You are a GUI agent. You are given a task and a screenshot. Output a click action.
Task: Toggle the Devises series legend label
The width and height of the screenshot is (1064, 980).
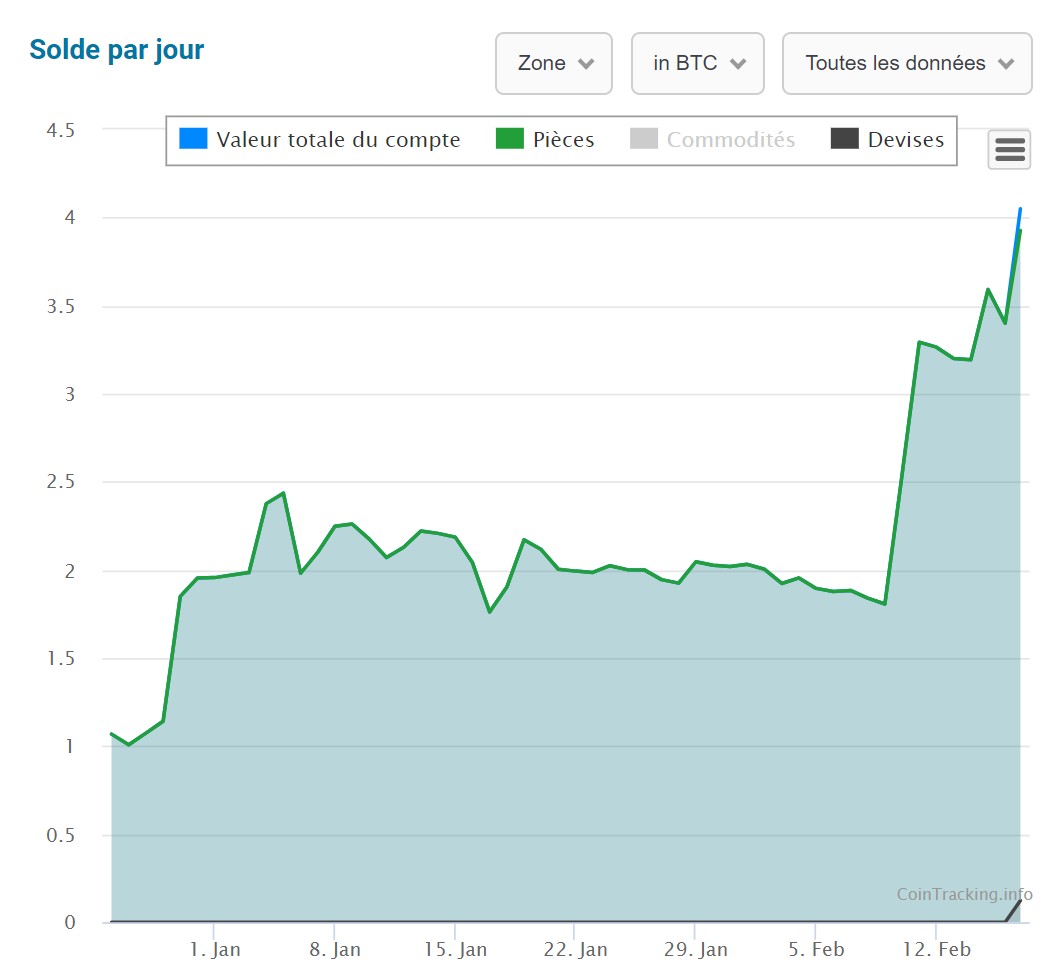(x=905, y=140)
